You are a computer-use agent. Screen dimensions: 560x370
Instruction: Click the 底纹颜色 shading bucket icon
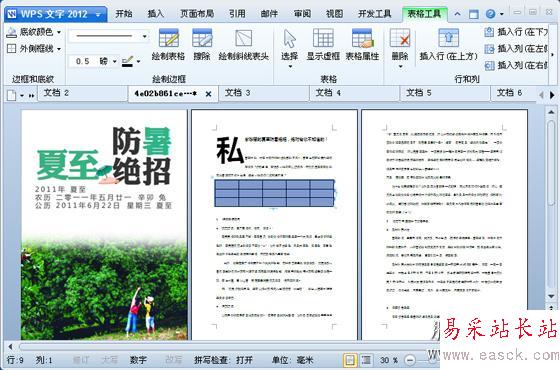(11, 32)
